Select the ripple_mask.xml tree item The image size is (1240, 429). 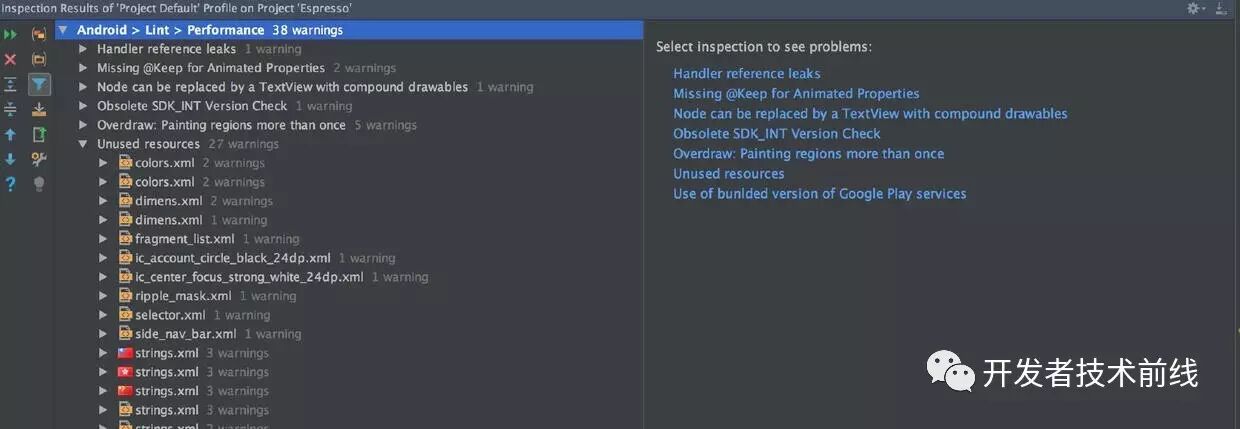(x=183, y=296)
